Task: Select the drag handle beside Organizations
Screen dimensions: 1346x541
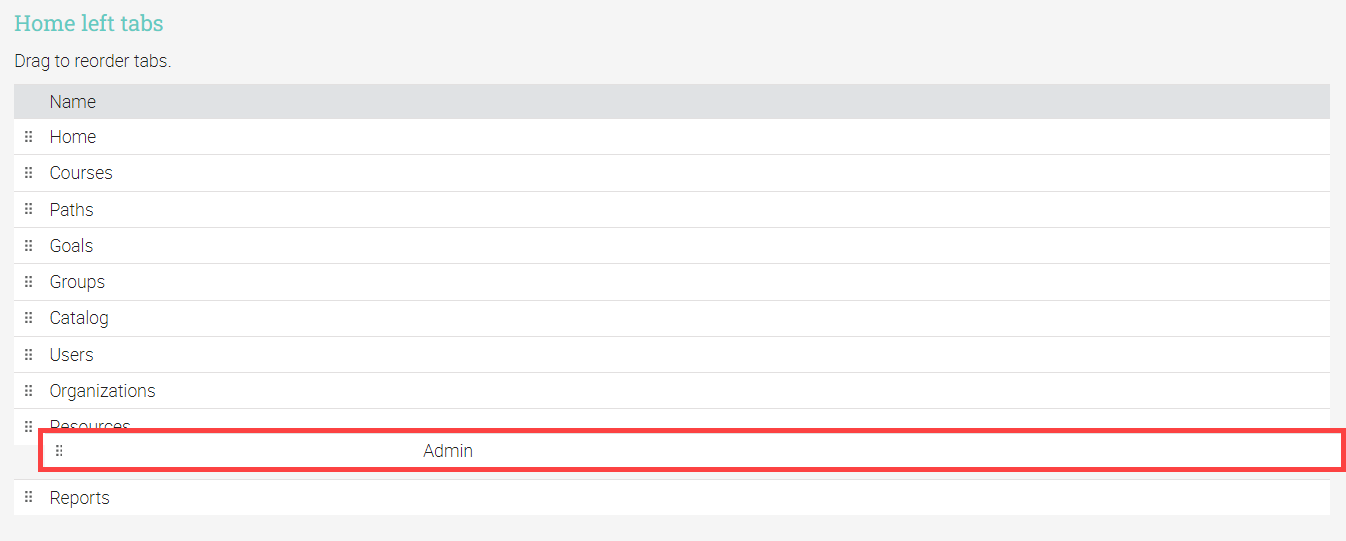Action: pos(28,391)
